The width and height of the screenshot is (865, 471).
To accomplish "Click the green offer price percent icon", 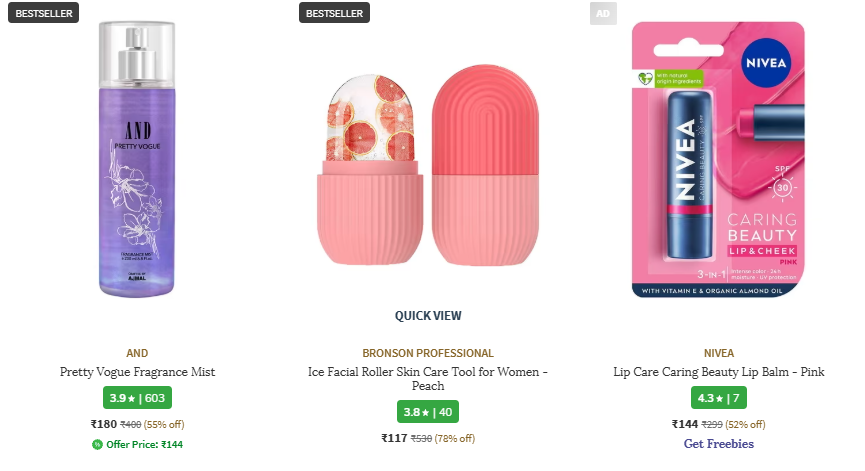I will tap(97, 444).
